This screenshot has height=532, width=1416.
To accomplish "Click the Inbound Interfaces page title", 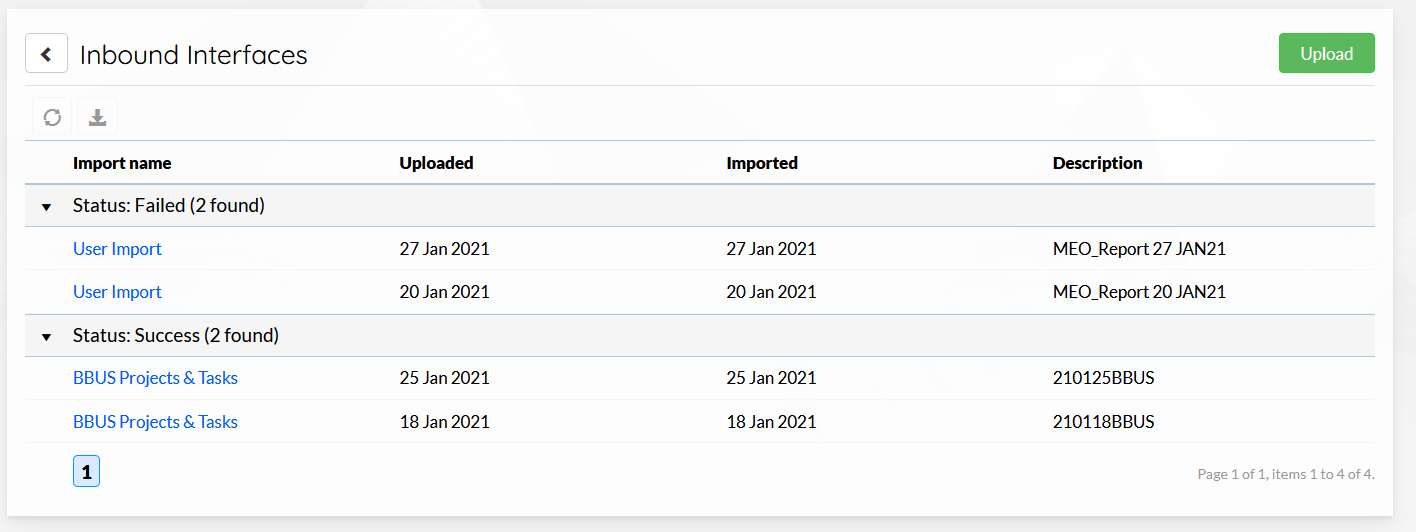I will [194, 55].
